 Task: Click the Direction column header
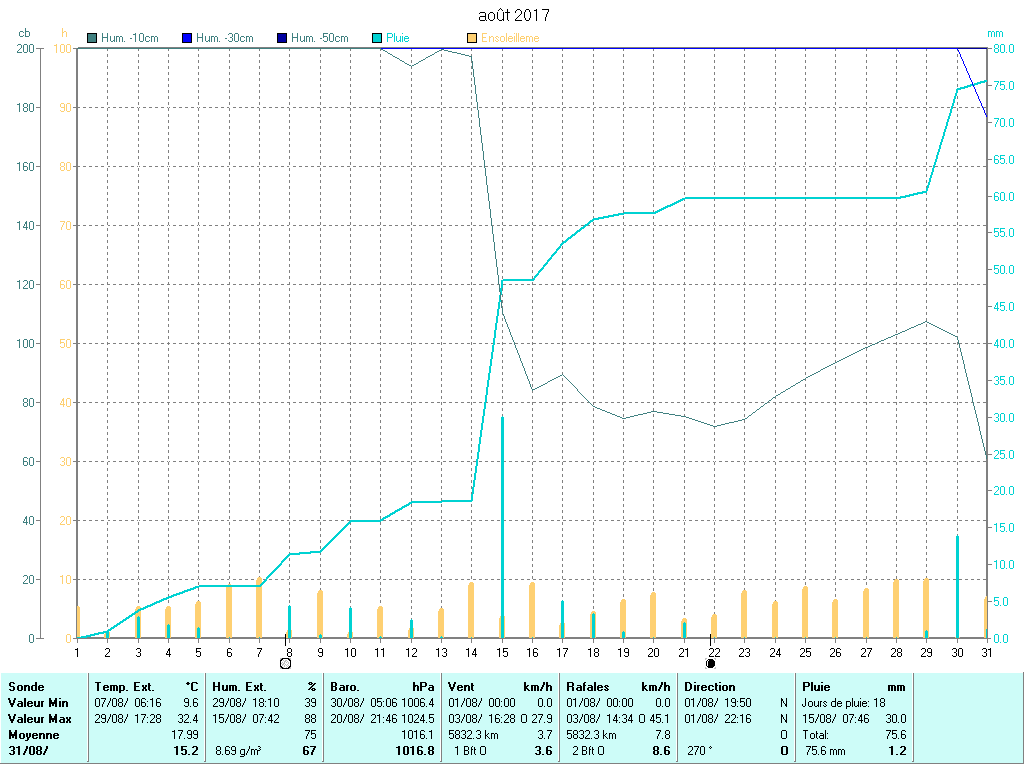[x=709, y=687]
